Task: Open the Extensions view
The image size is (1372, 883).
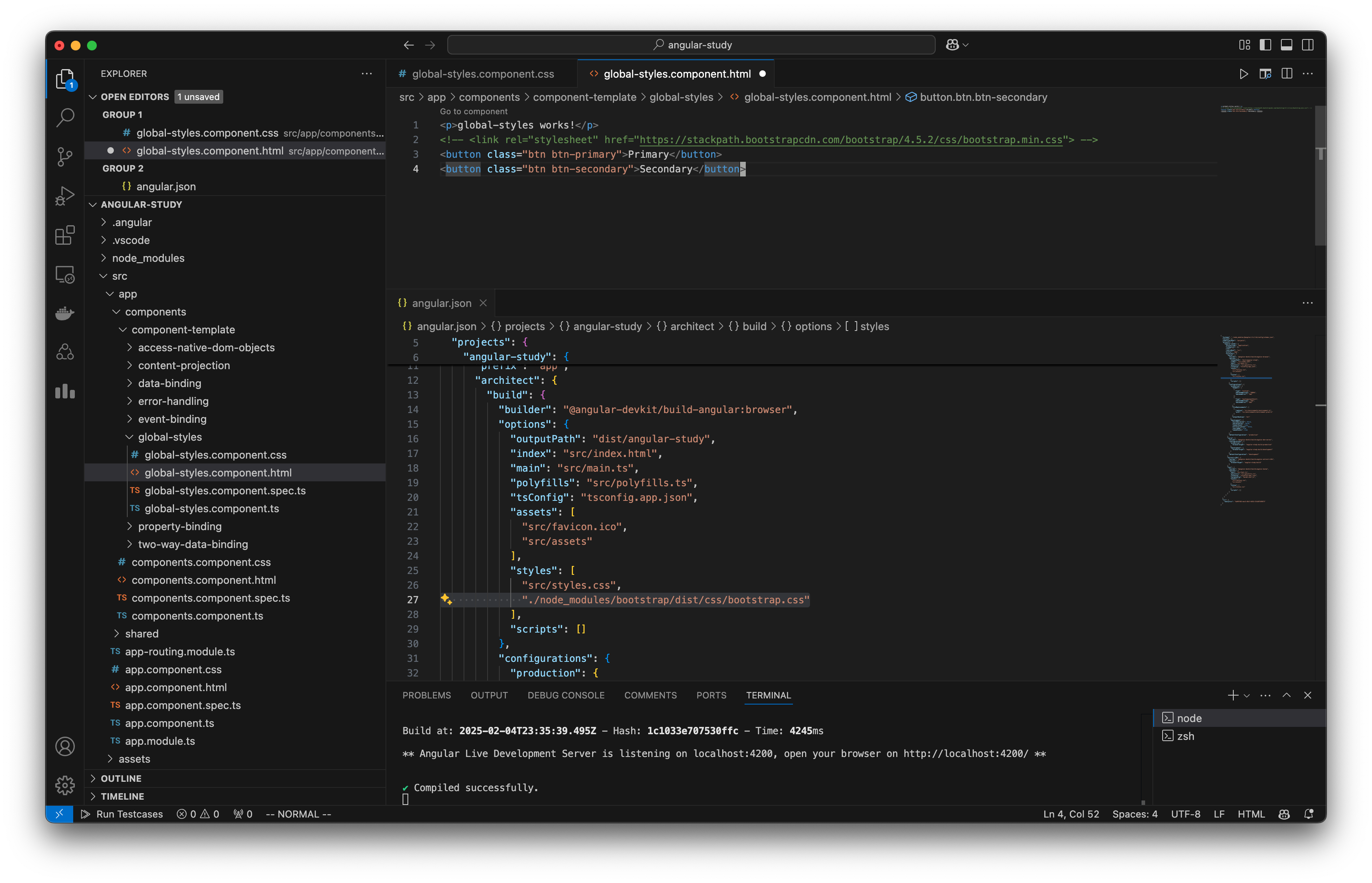Action: pyautogui.click(x=65, y=235)
